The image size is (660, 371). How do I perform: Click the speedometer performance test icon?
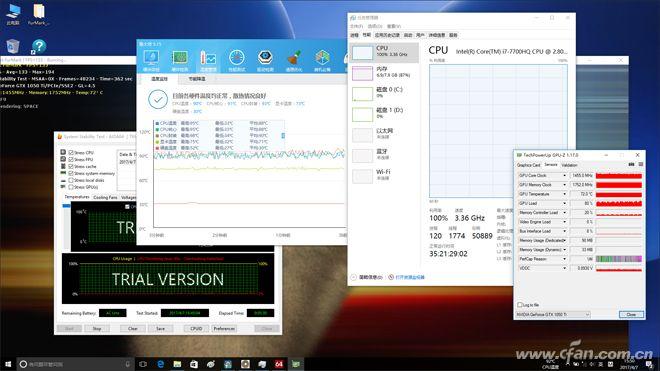tap(237, 59)
